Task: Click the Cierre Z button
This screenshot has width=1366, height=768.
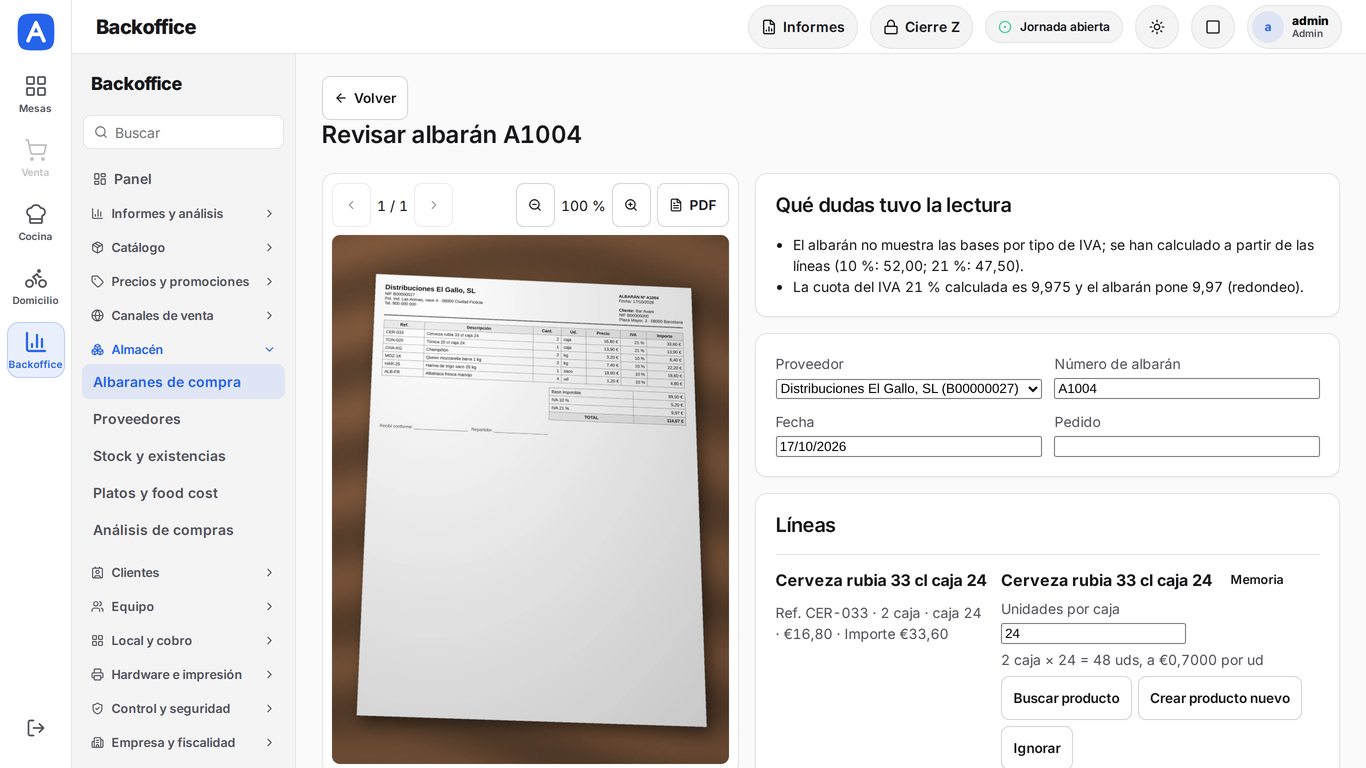Action: [921, 27]
